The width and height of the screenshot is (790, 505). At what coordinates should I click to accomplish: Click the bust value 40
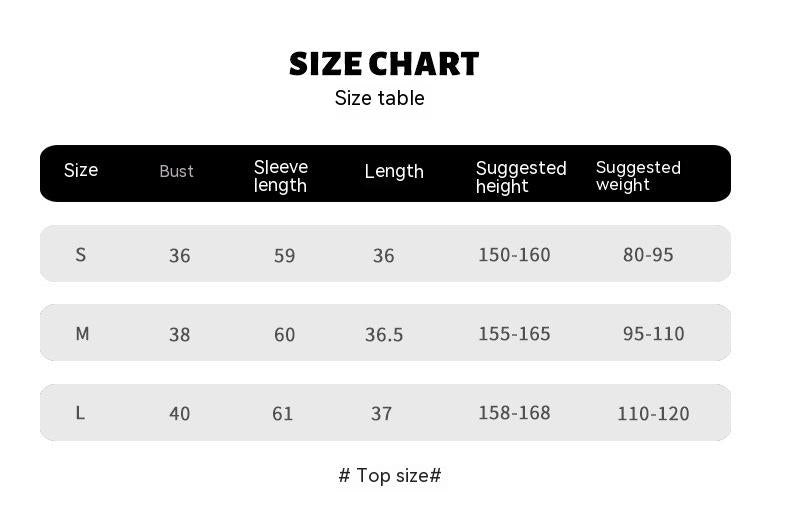[x=179, y=413]
